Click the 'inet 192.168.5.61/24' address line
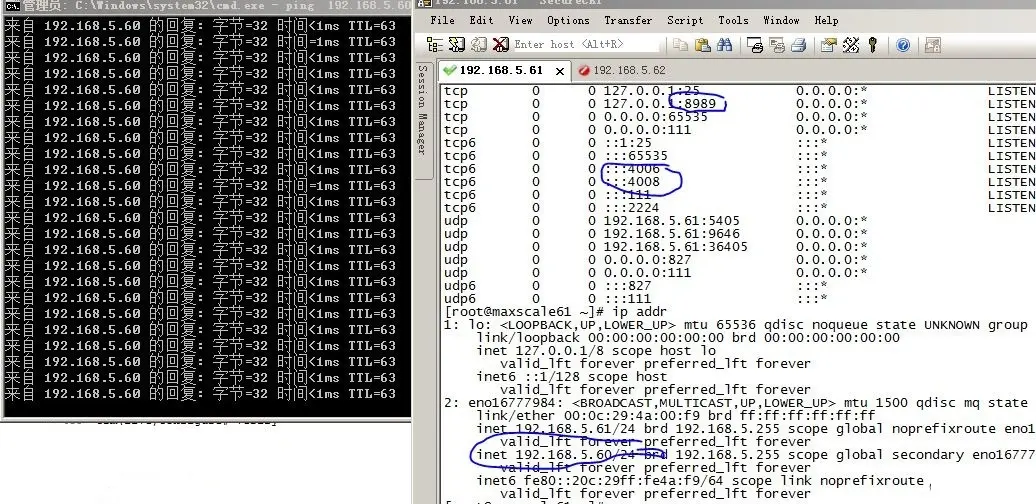The width and height of the screenshot is (1036, 504). point(755,429)
